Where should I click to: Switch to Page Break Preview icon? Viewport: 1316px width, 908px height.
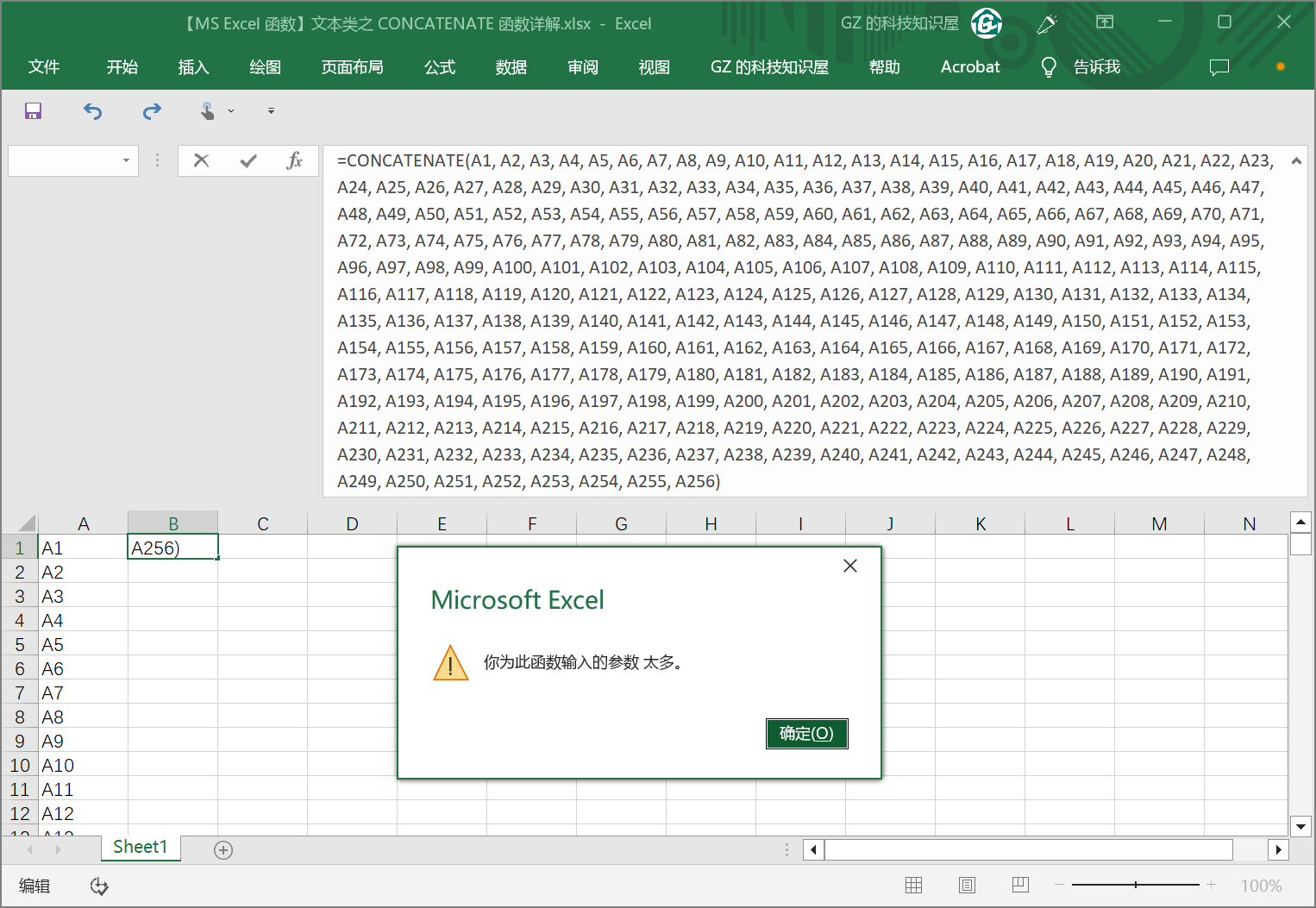pyautogui.click(x=1020, y=886)
